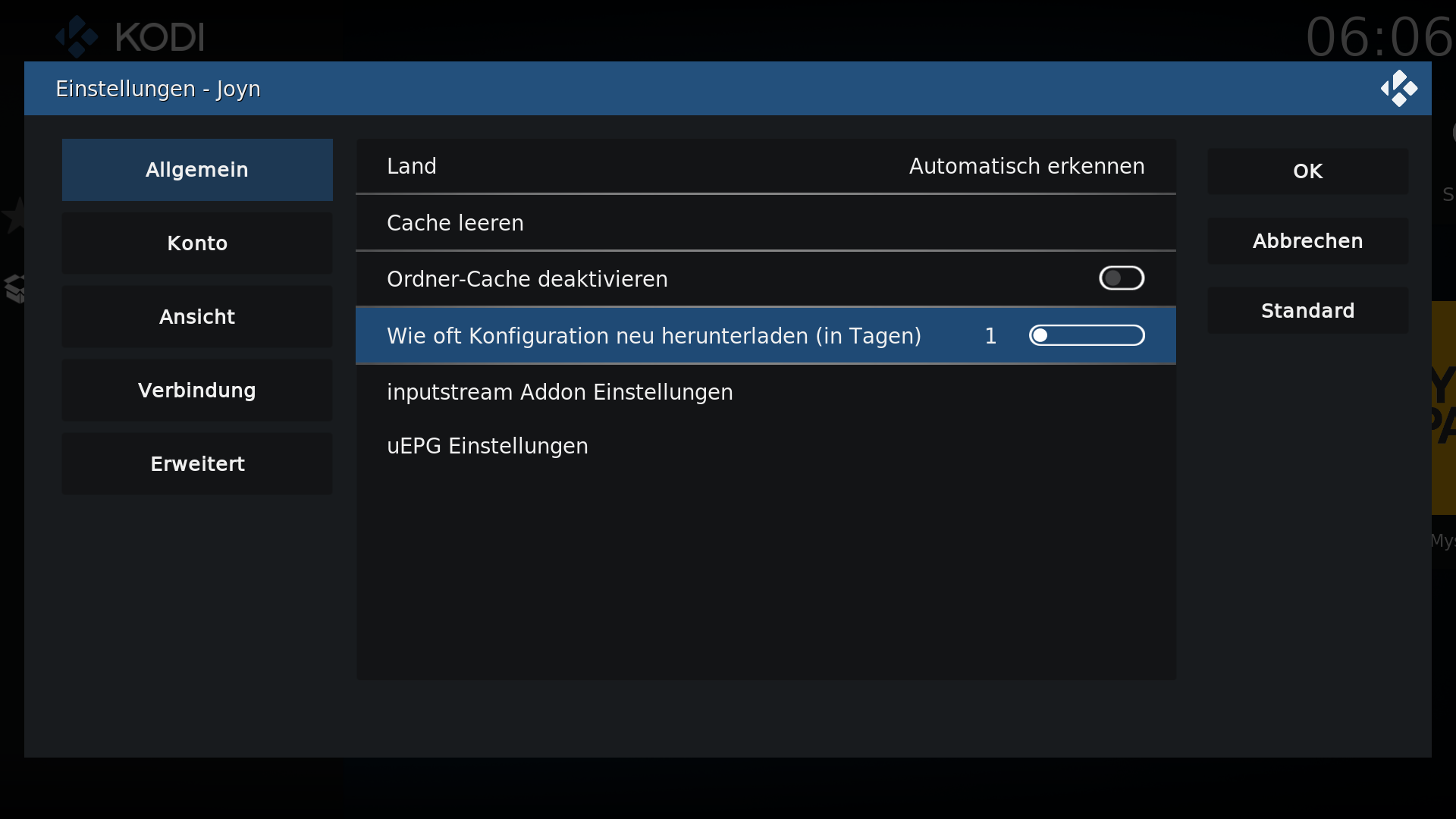The image size is (1456, 819).
Task: Adjust the Konfiguration neu herunterladen slider
Action: (x=1087, y=335)
